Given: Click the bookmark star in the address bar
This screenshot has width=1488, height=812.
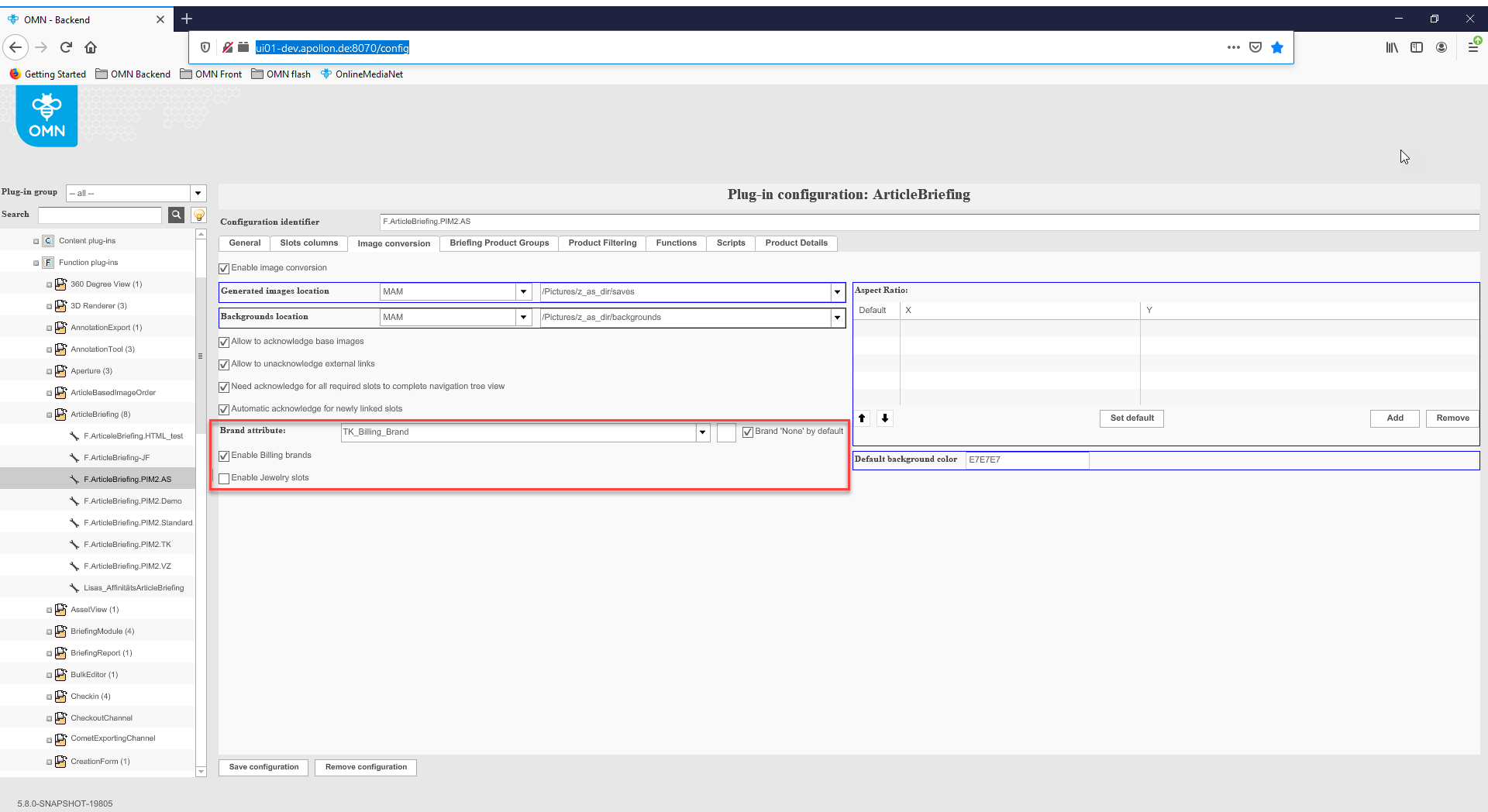Looking at the screenshot, I should point(1276,47).
